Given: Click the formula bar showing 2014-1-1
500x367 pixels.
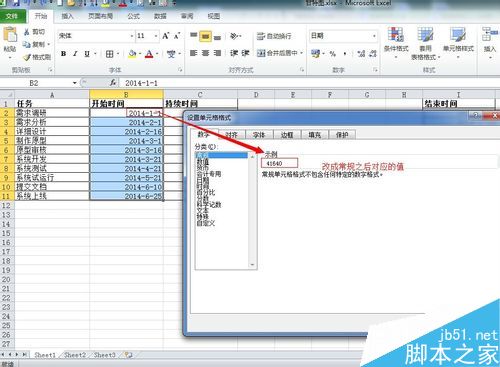Looking at the screenshot, I should (x=308, y=83).
